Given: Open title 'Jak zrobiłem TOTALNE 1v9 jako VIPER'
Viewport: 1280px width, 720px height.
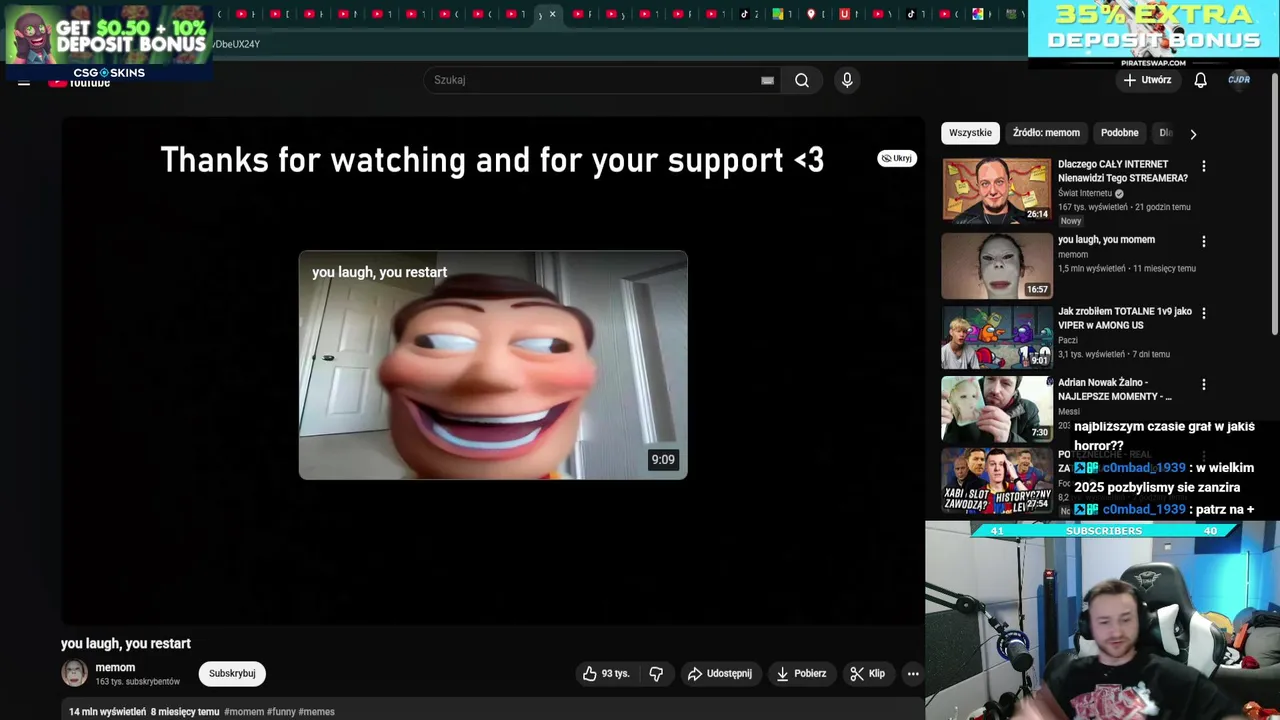Looking at the screenshot, I should (x=1125, y=318).
